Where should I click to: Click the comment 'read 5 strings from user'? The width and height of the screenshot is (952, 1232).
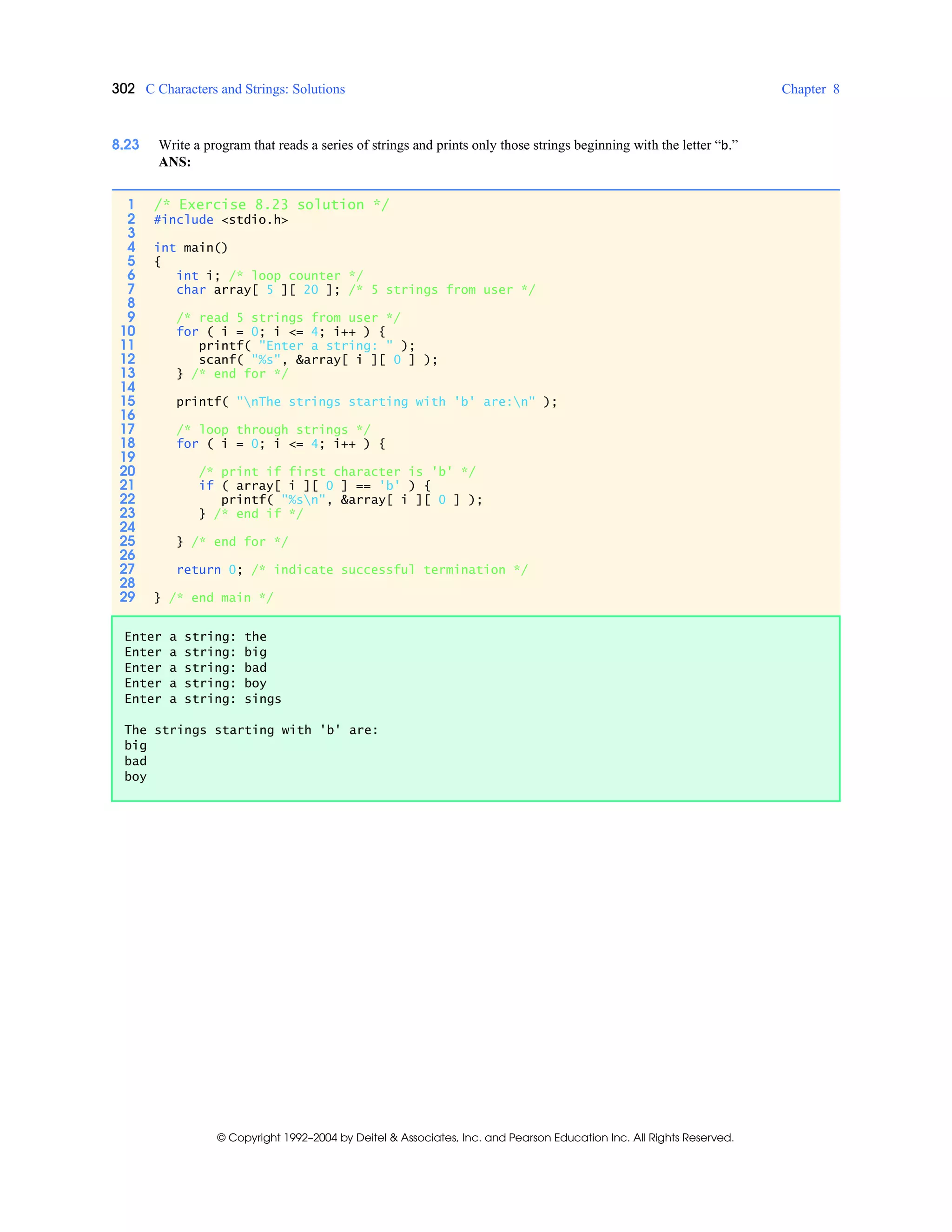click(x=288, y=318)
